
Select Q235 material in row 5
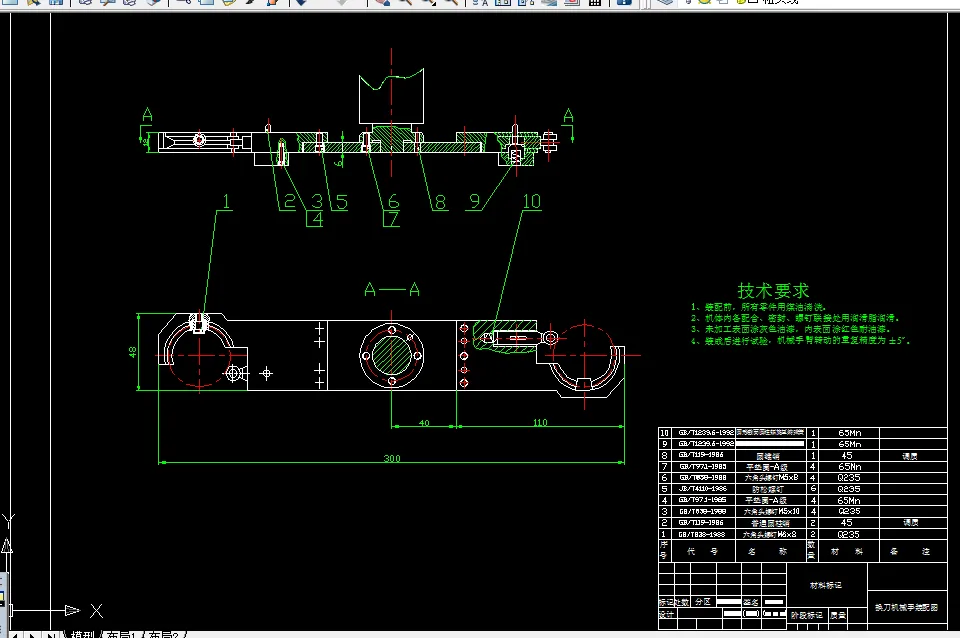(x=849, y=489)
